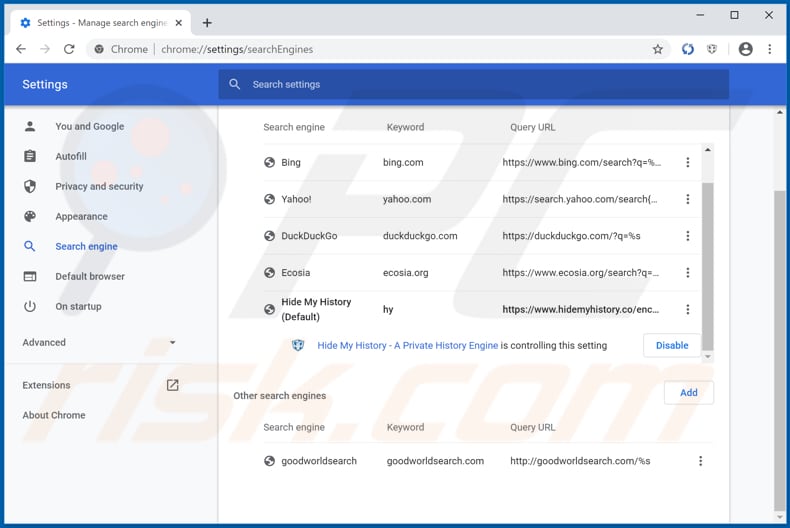The width and height of the screenshot is (790, 528).
Task: Open the shield extension icon in toolbar
Action: click(711, 49)
